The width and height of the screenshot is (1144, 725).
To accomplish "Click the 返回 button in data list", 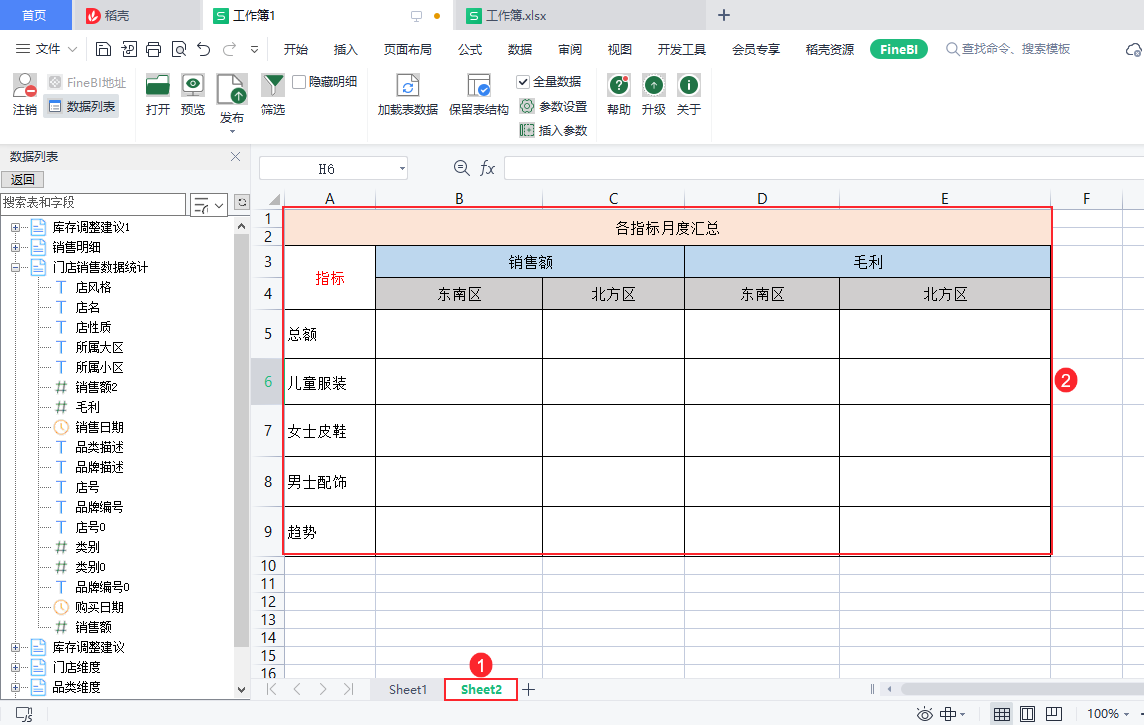I will tap(23, 179).
